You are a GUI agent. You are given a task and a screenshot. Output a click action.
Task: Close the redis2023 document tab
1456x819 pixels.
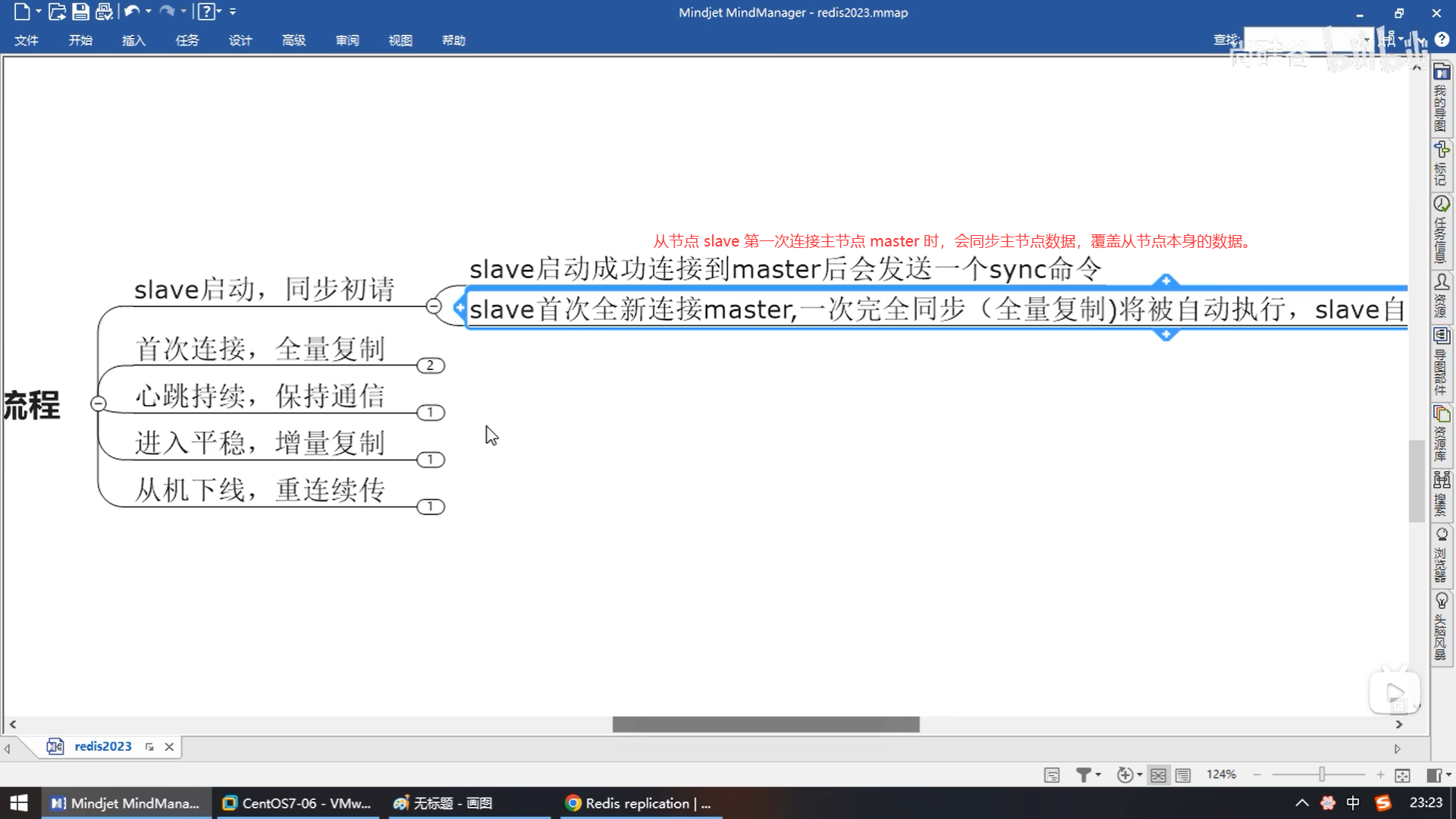(169, 747)
